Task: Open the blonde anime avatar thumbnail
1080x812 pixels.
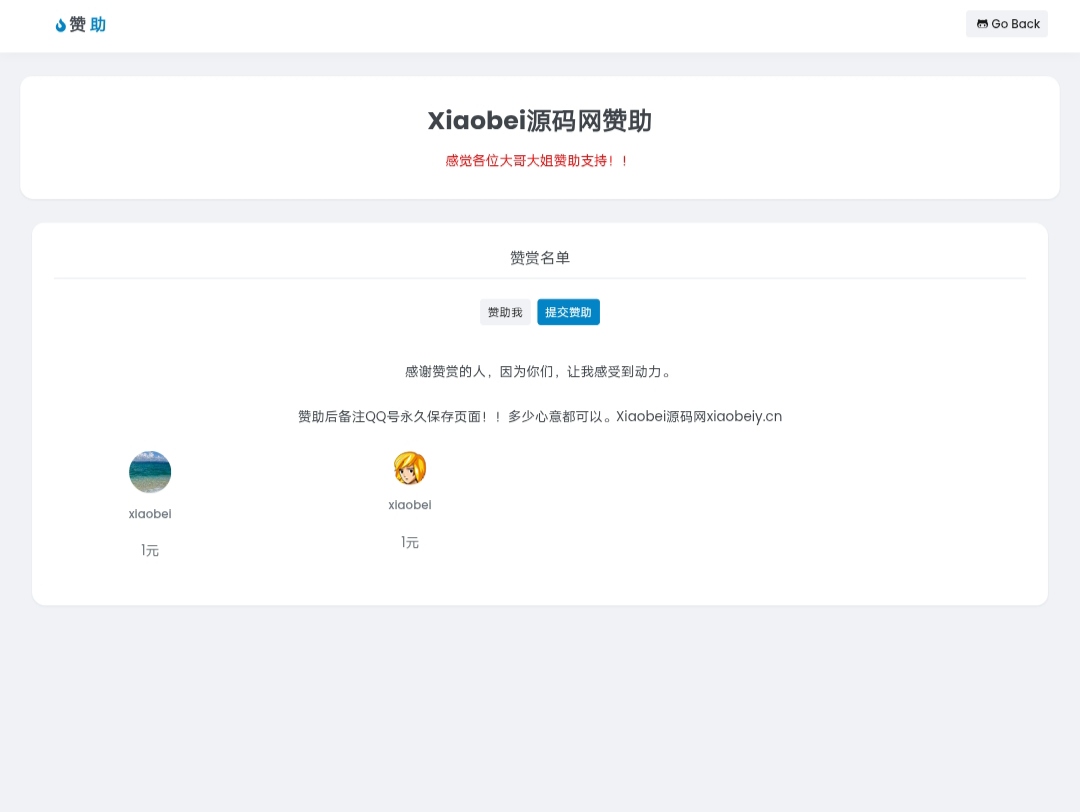Action: tap(410, 468)
